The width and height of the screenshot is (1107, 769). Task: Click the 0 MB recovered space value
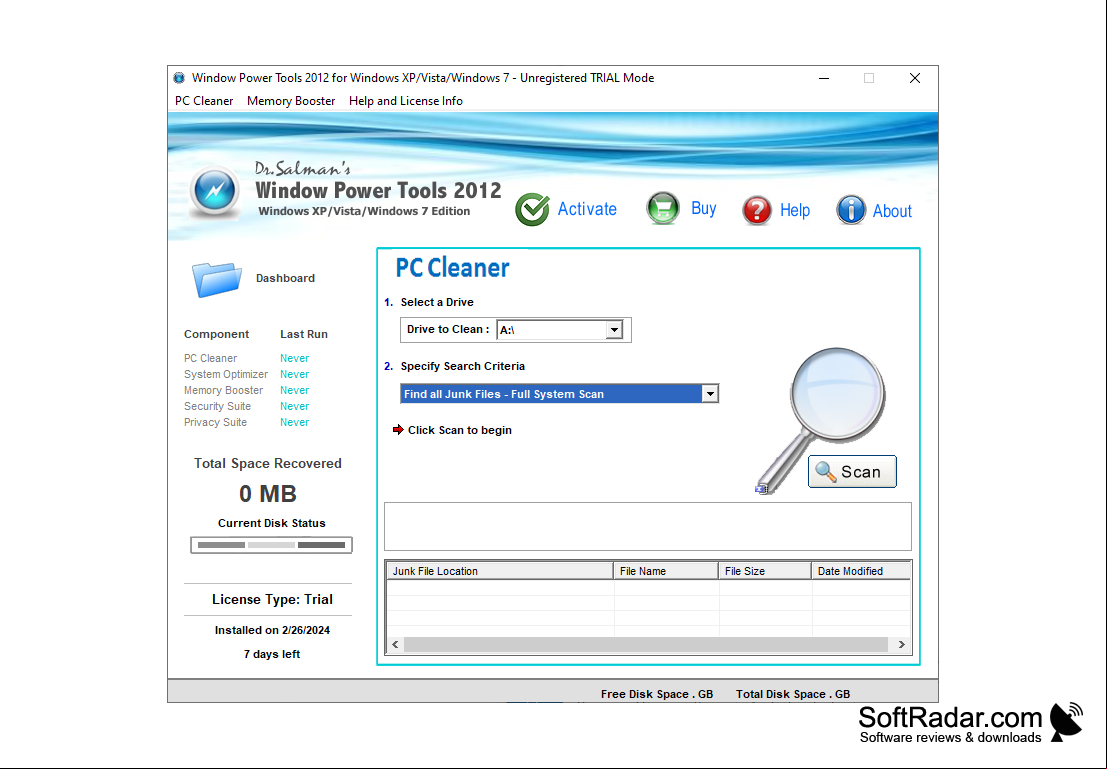(268, 494)
